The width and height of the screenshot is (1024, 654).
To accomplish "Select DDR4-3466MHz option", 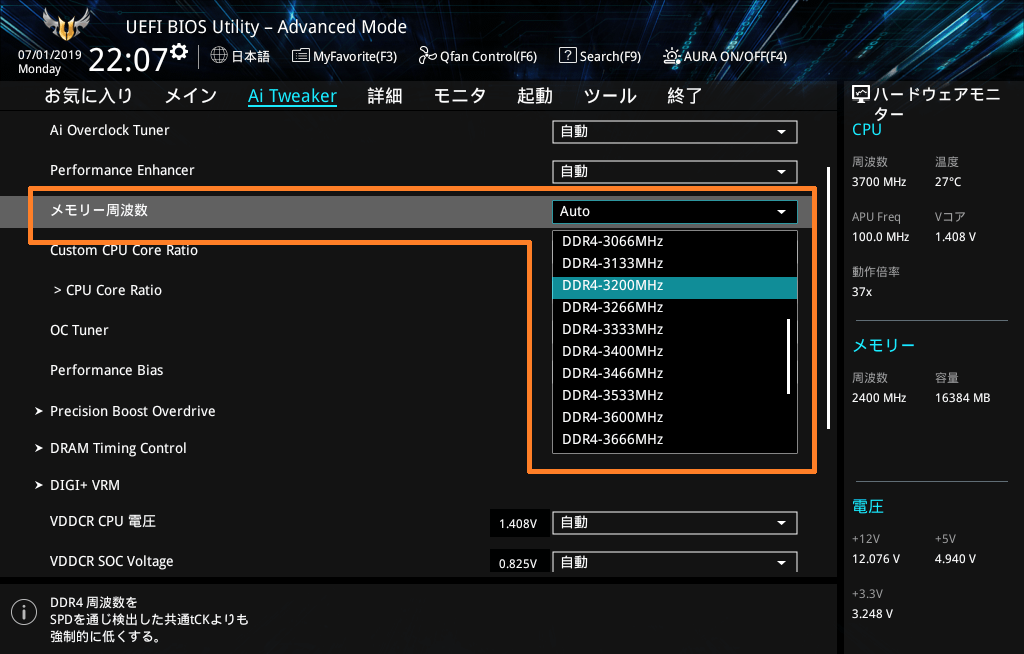I will [675, 374].
